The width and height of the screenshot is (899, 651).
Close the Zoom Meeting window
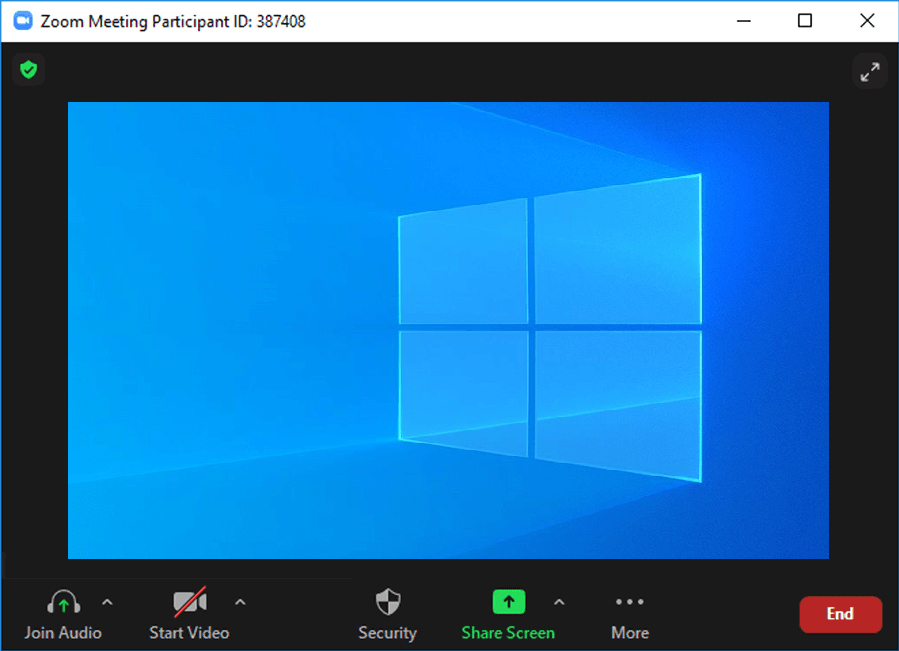867,21
